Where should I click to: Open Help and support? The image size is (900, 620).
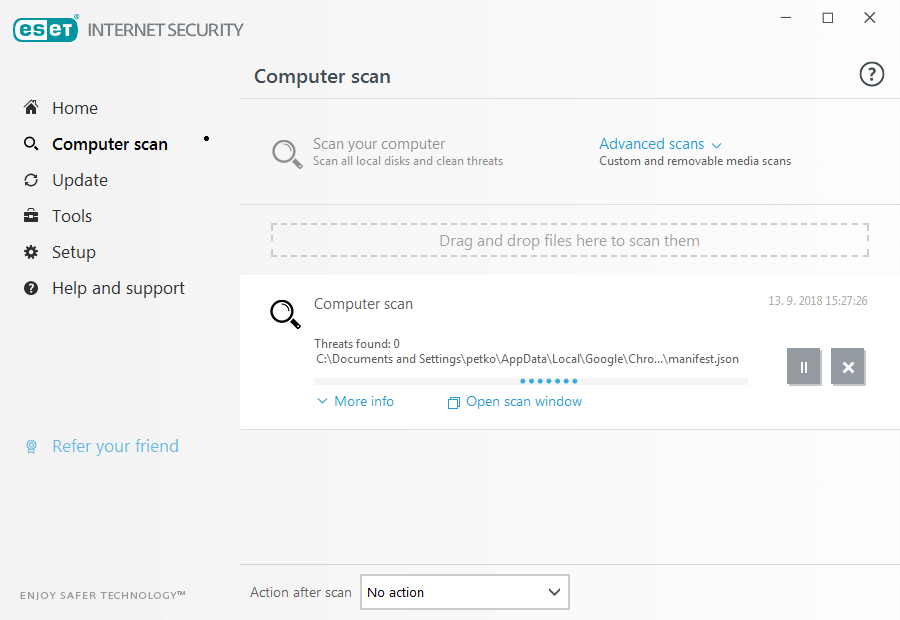118,288
